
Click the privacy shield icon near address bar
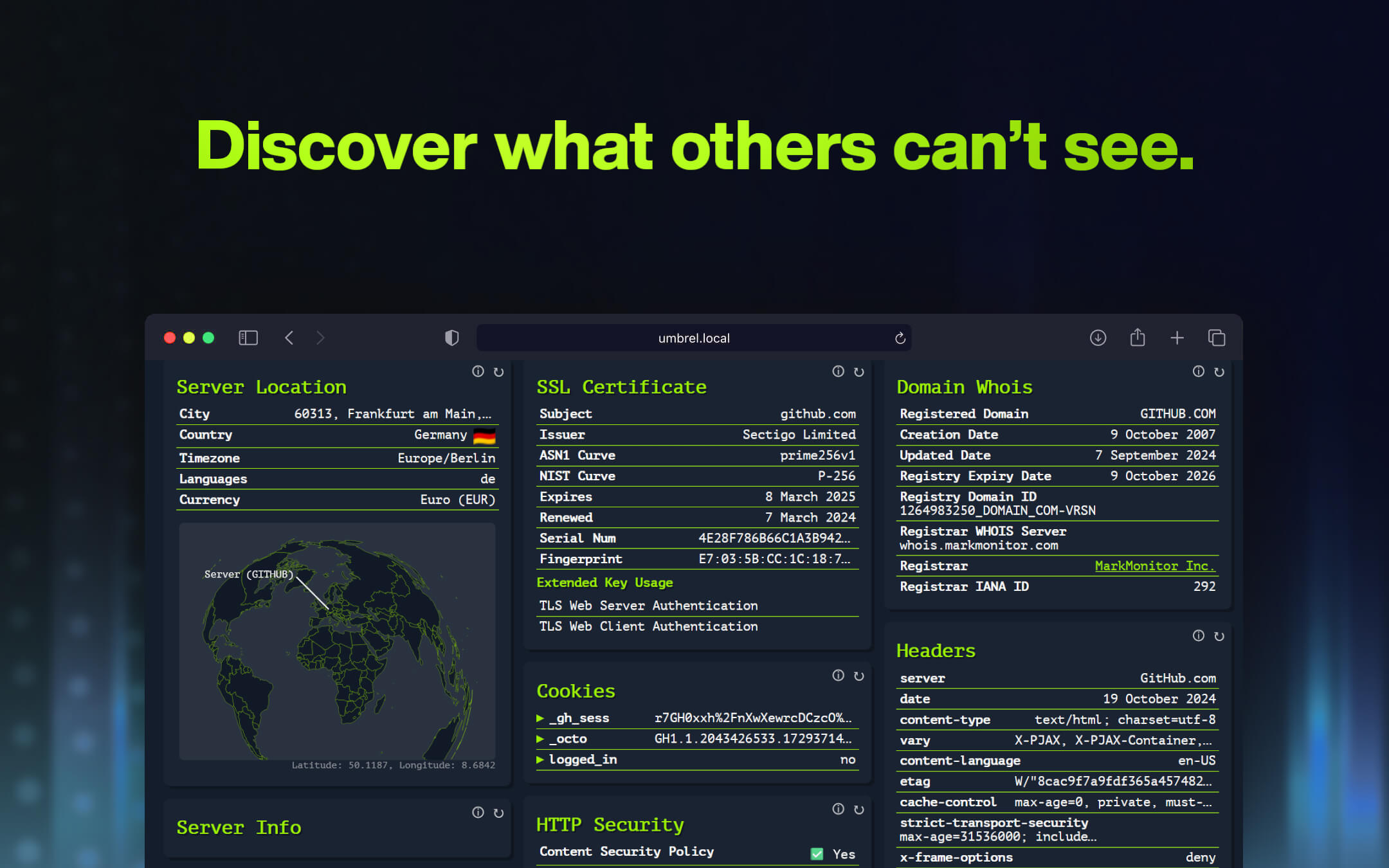pyautogui.click(x=452, y=338)
